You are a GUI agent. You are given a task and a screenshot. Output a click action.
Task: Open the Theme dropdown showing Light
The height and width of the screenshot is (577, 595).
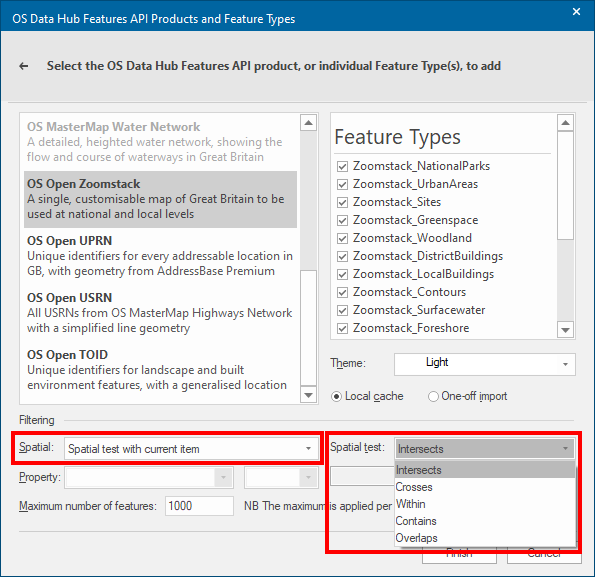click(485, 364)
